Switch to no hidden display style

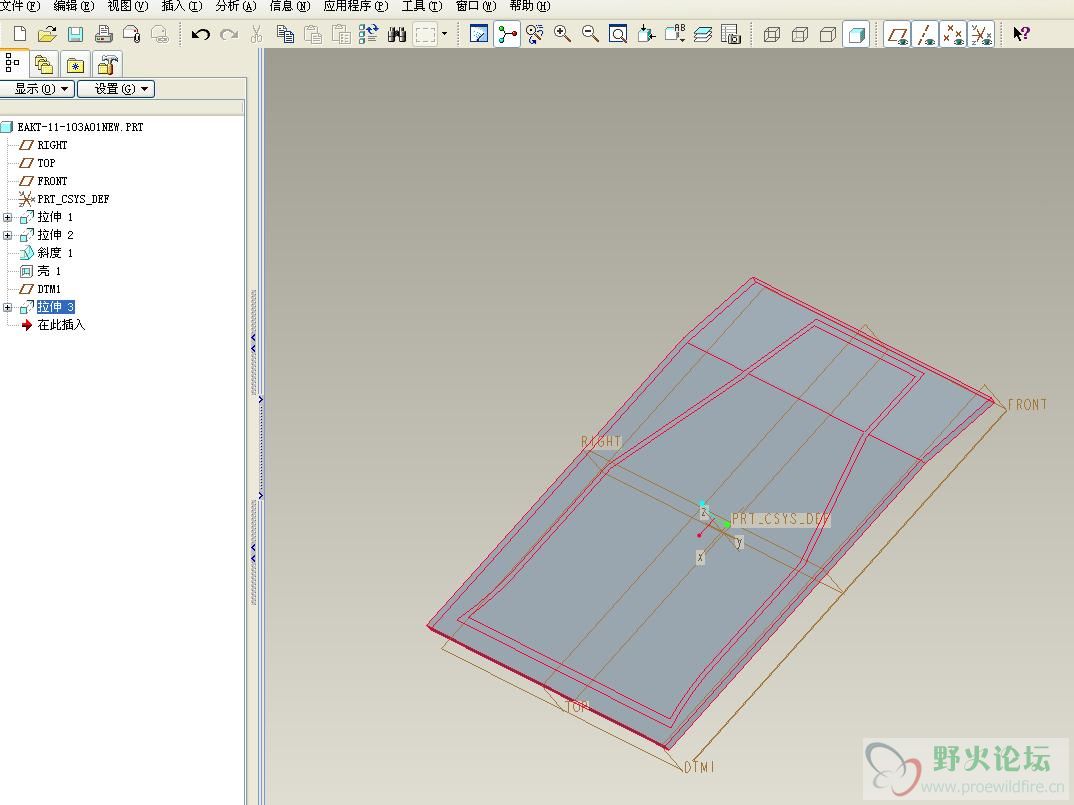pyautogui.click(x=828, y=34)
